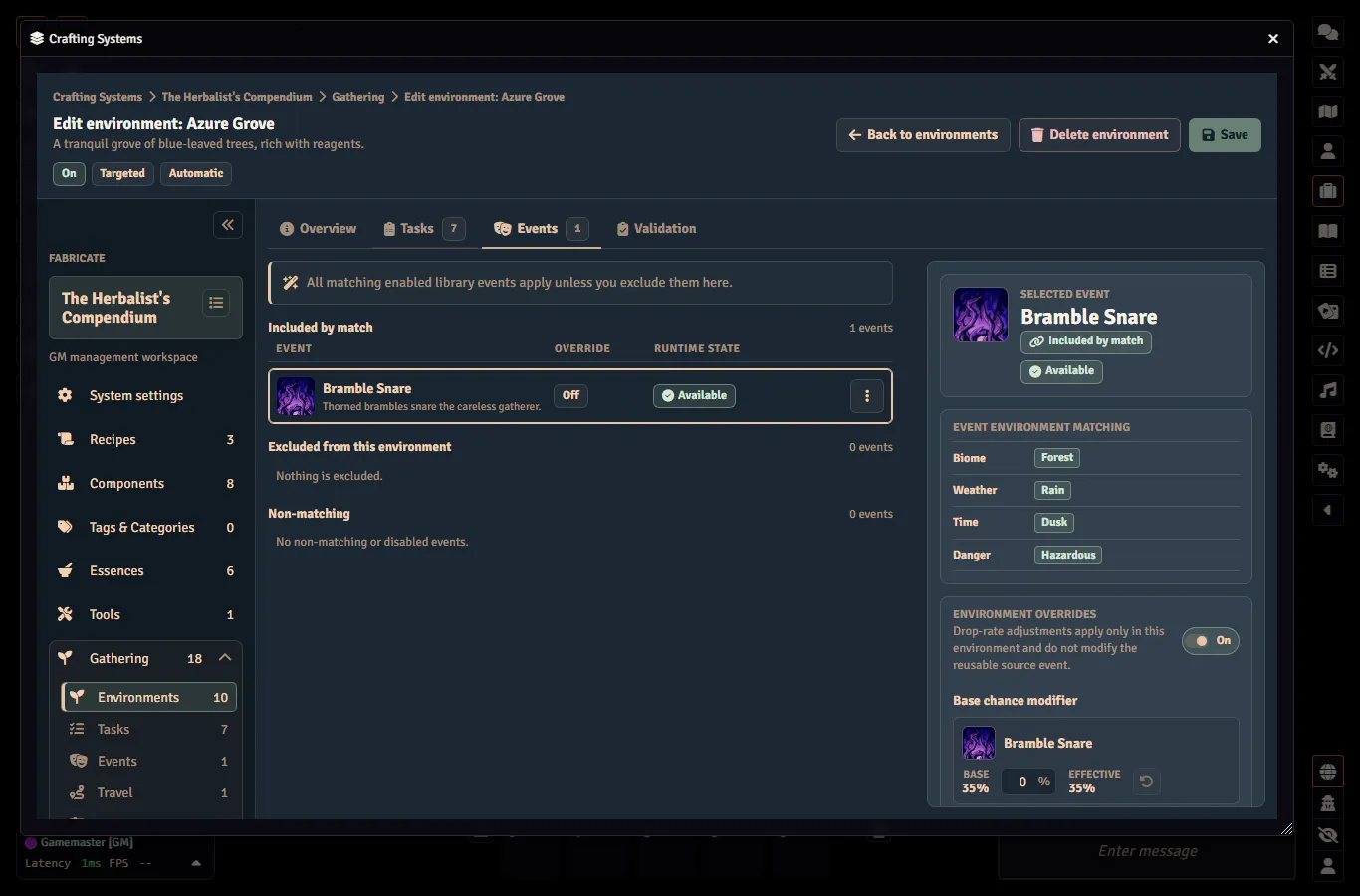The width and height of the screenshot is (1360, 896).
Task: Open Essences section in sidebar
Action: point(145,570)
